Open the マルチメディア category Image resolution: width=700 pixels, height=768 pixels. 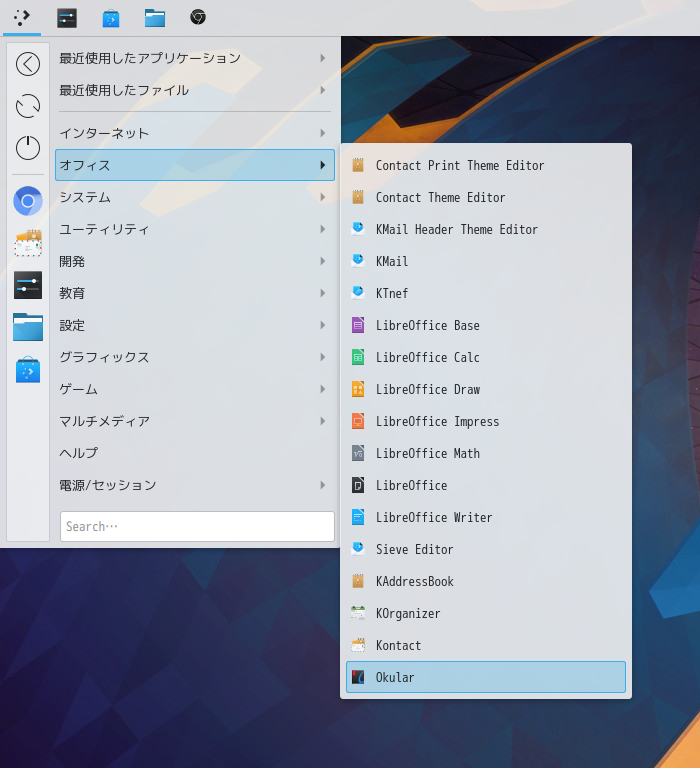click(x=195, y=421)
